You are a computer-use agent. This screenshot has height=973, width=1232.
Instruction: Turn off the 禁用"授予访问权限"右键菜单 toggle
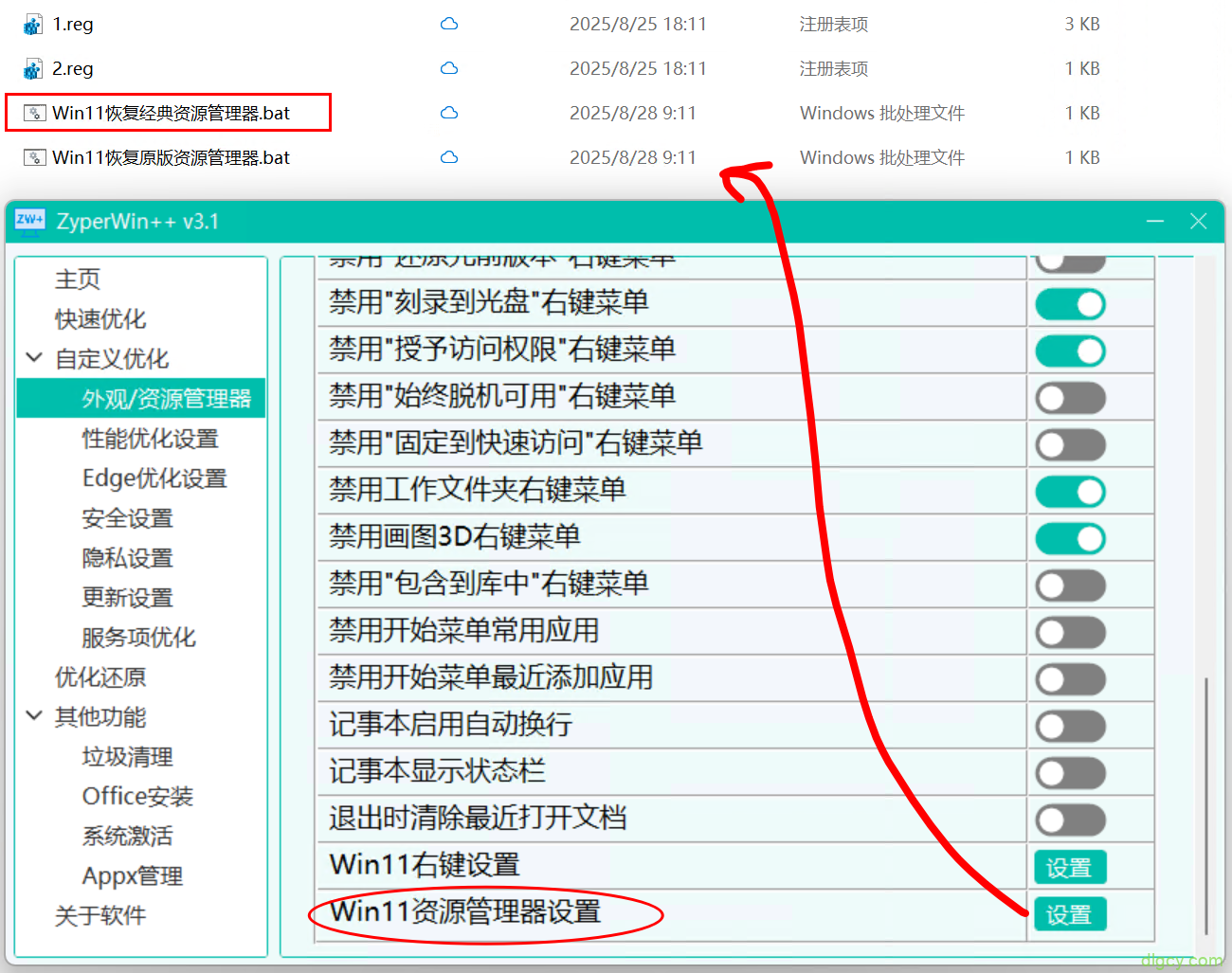[x=1070, y=351]
